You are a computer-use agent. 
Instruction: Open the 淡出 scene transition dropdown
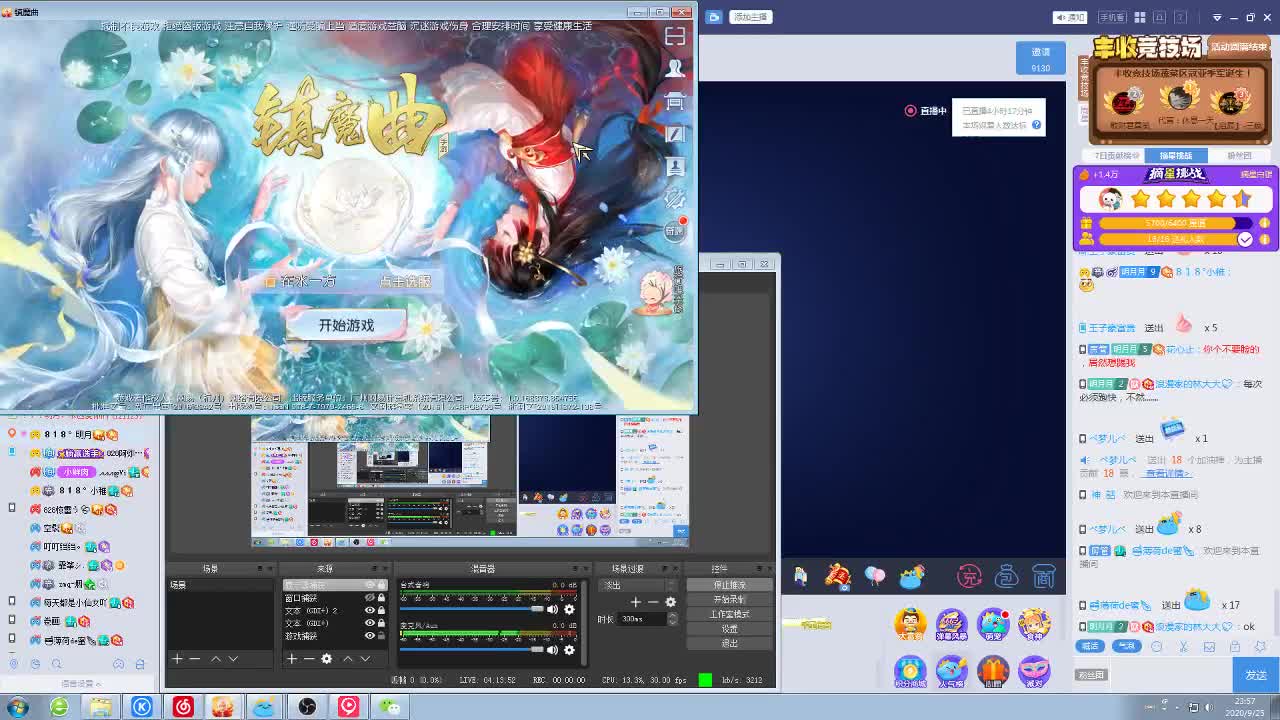click(640, 585)
